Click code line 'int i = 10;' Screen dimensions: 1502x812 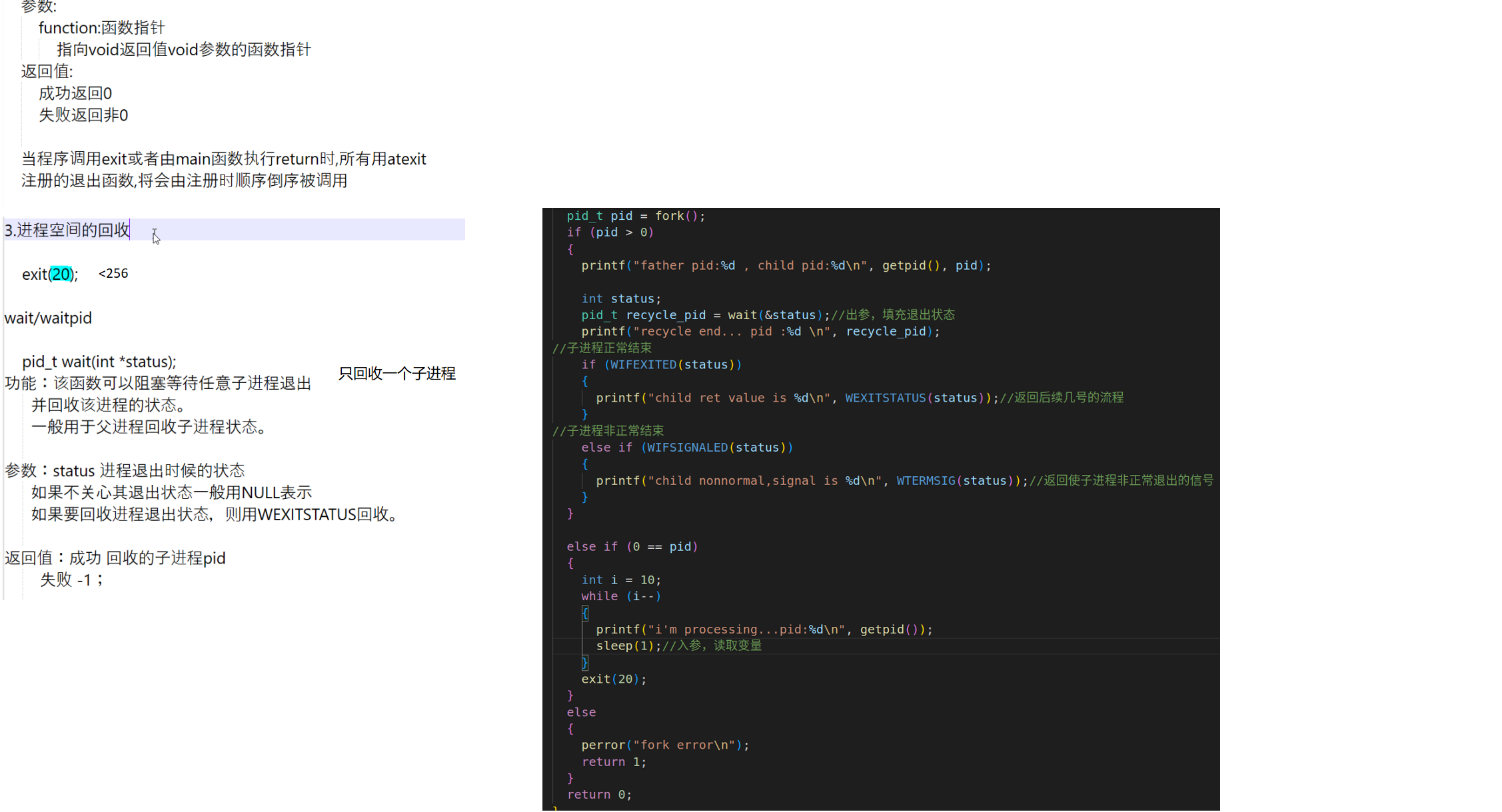pos(621,580)
